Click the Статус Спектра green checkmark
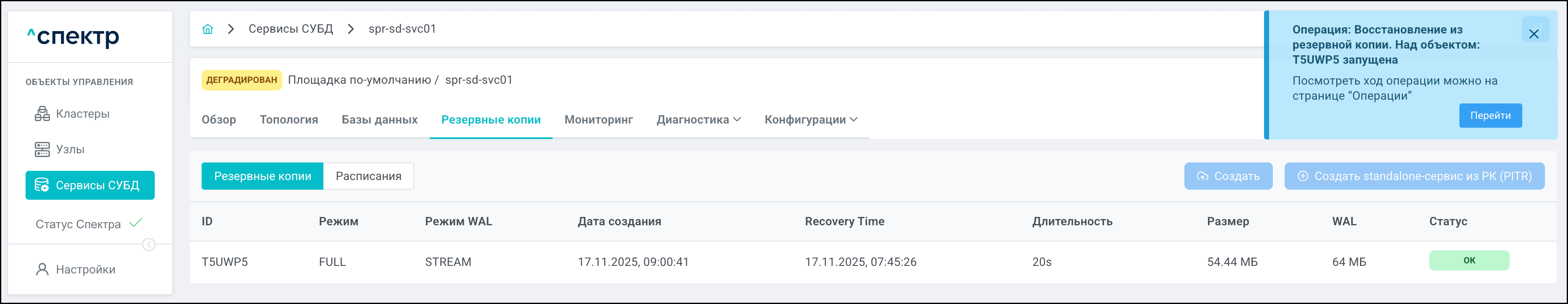This screenshot has width=1568, height=304. [136, 222]
